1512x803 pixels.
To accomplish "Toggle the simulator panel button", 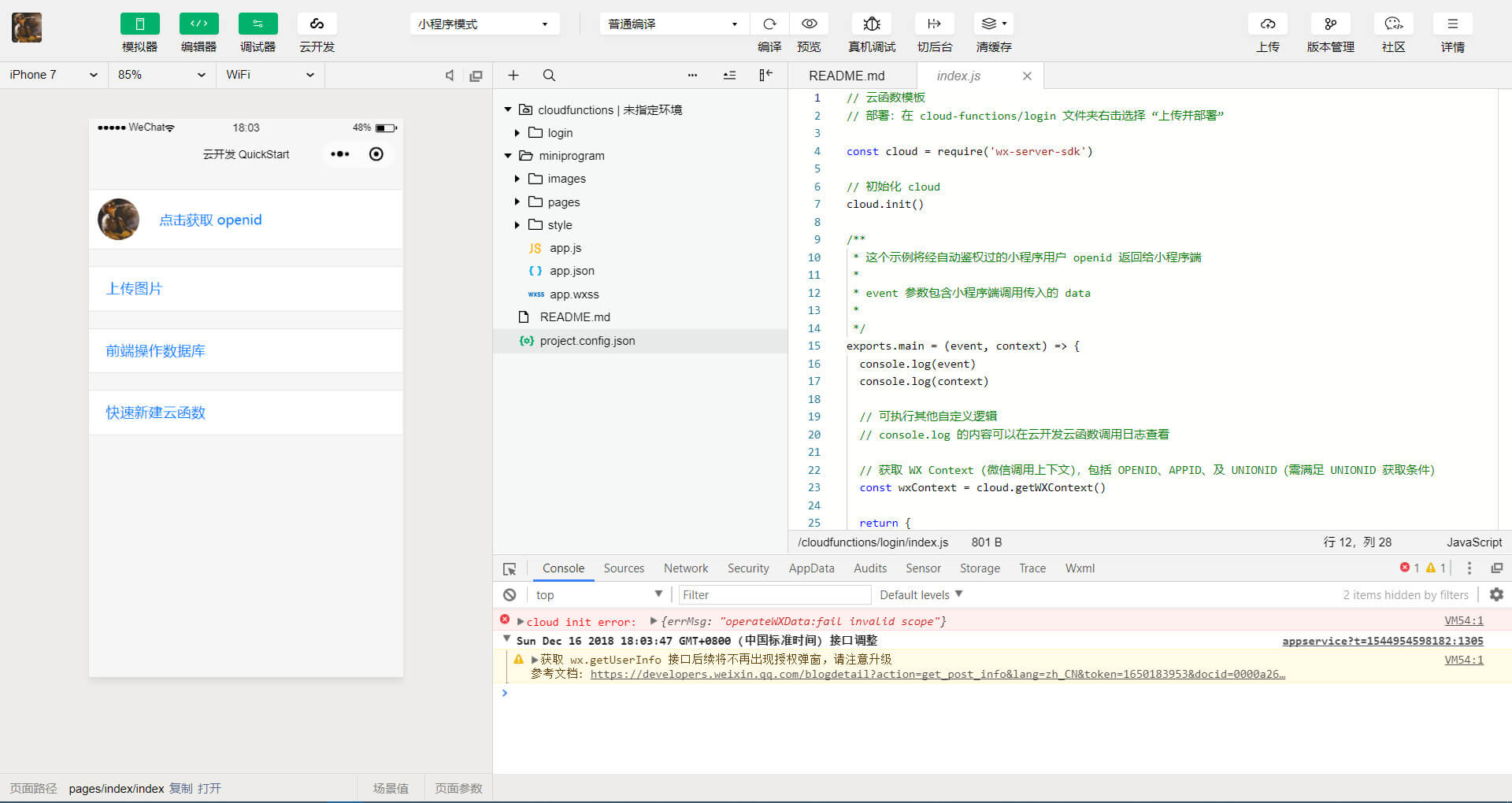I will (139, 24).
